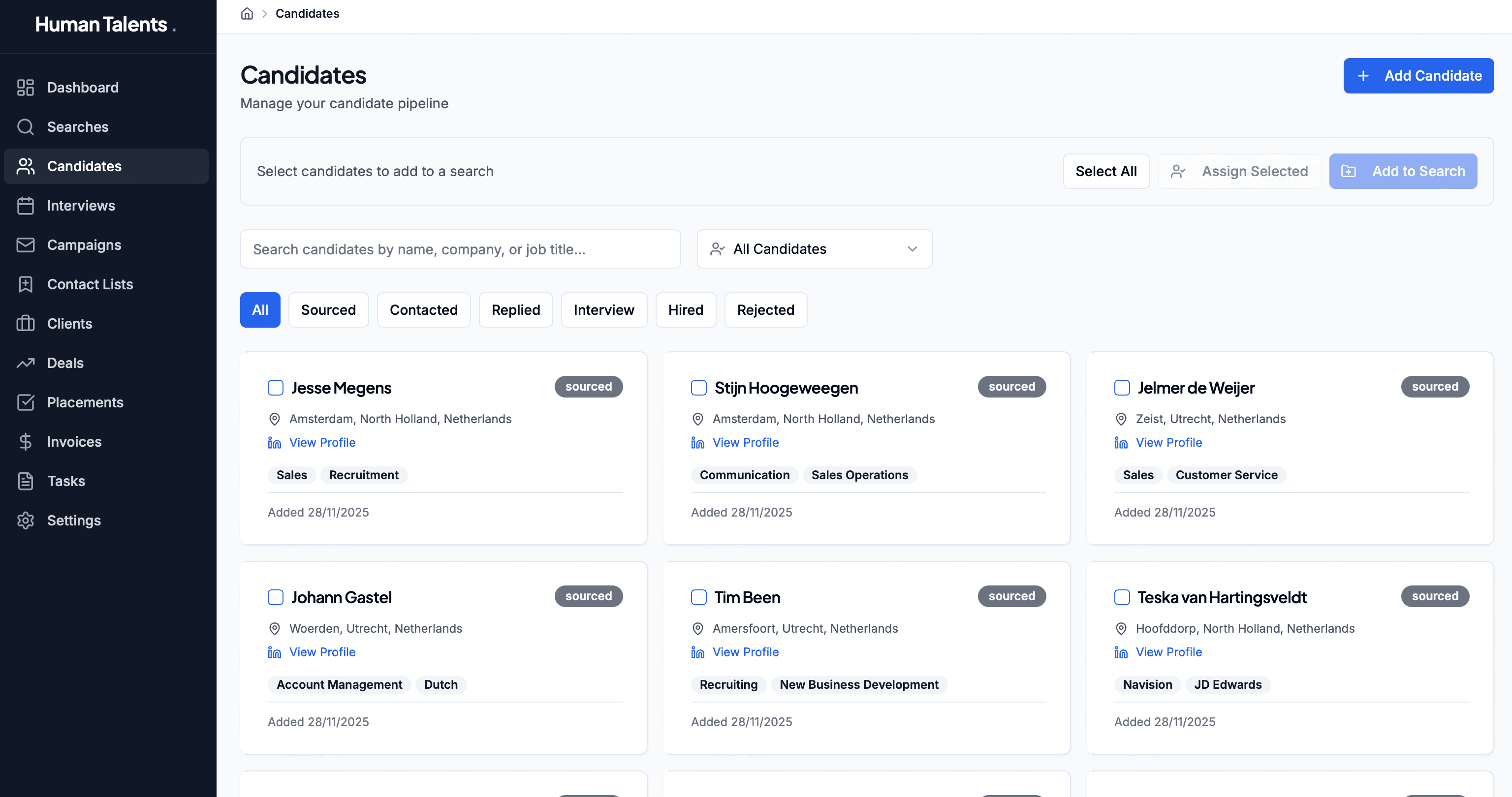1512x797 pixels.
Task: Expand the breadcrumb chevron after home
Action: 264,13
